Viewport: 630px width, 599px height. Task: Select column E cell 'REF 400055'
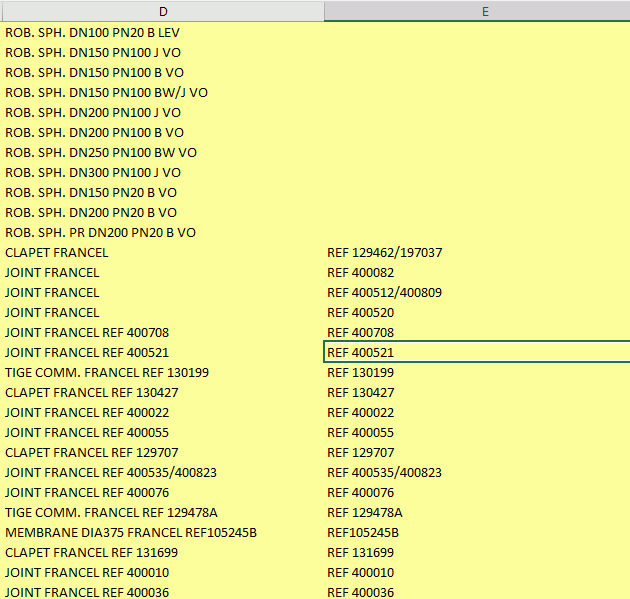(477, 433)
